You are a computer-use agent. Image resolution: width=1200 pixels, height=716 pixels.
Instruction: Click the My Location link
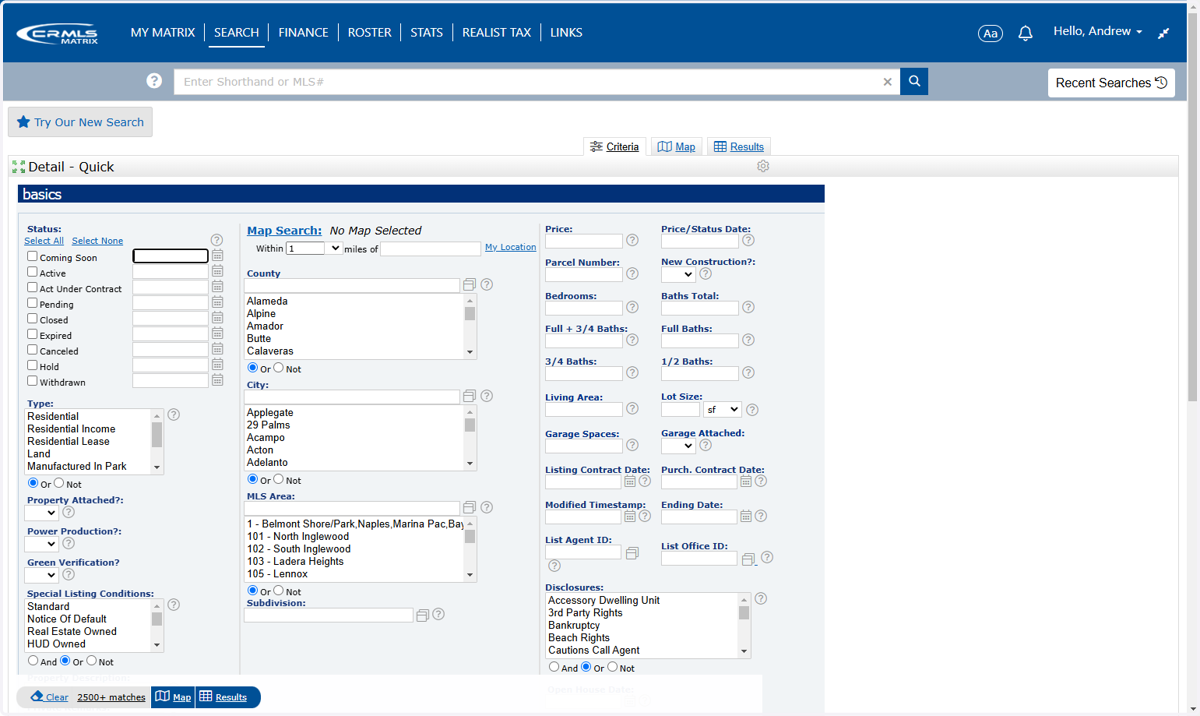point(510,247)
